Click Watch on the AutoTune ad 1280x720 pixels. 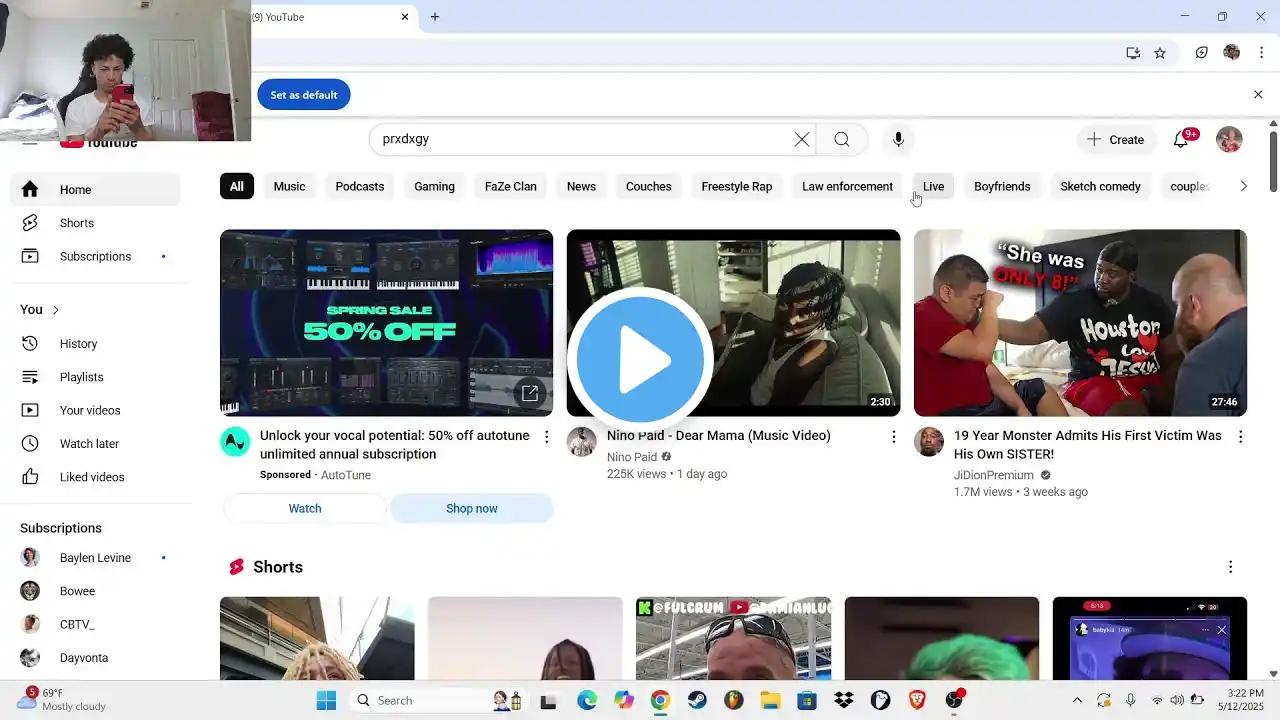pyautogui.click(x=305, y=508)
